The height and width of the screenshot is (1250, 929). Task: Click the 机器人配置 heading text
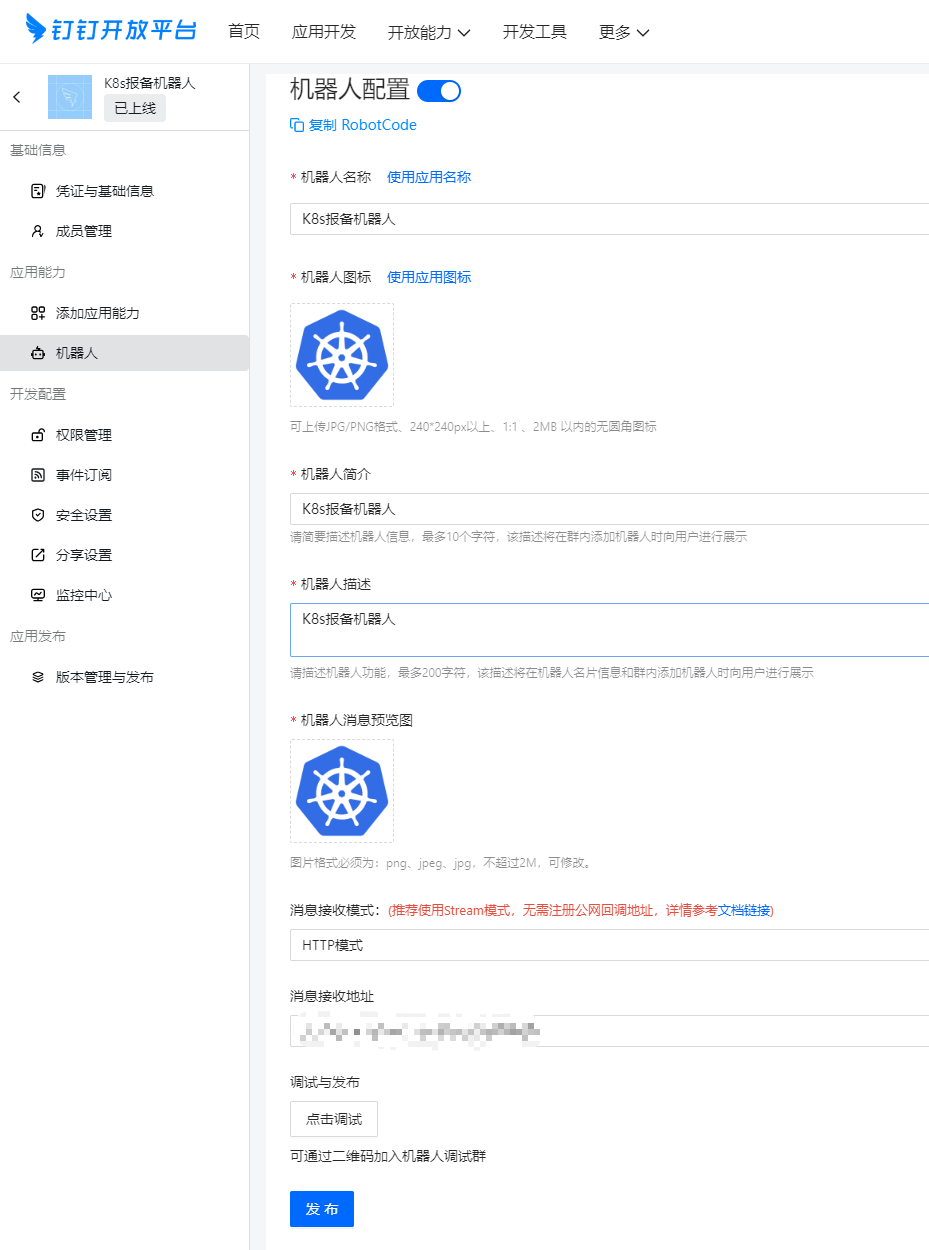pyautogui.click(x=350, y=90)
